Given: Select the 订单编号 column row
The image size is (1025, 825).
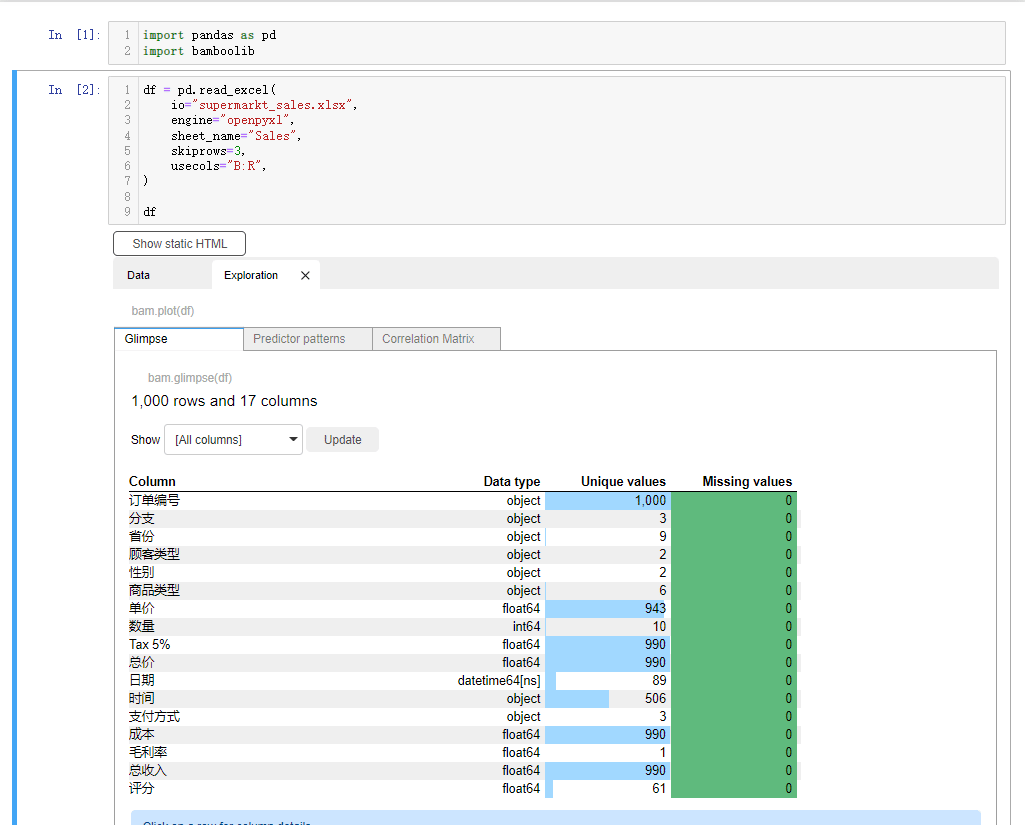Looking at the screenshot, I should (463, 500).
